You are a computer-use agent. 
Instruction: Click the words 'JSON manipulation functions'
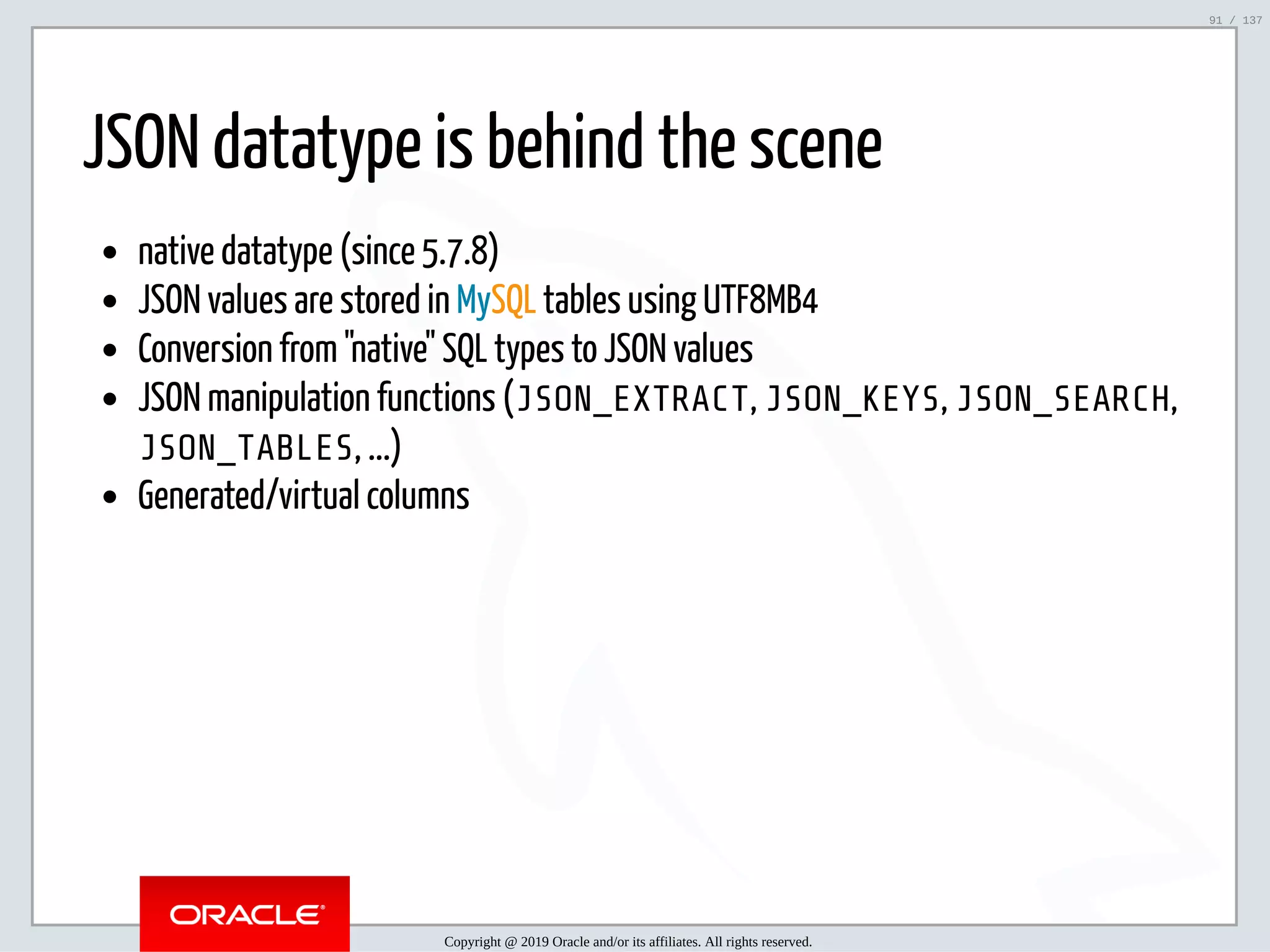pos(317,398)
